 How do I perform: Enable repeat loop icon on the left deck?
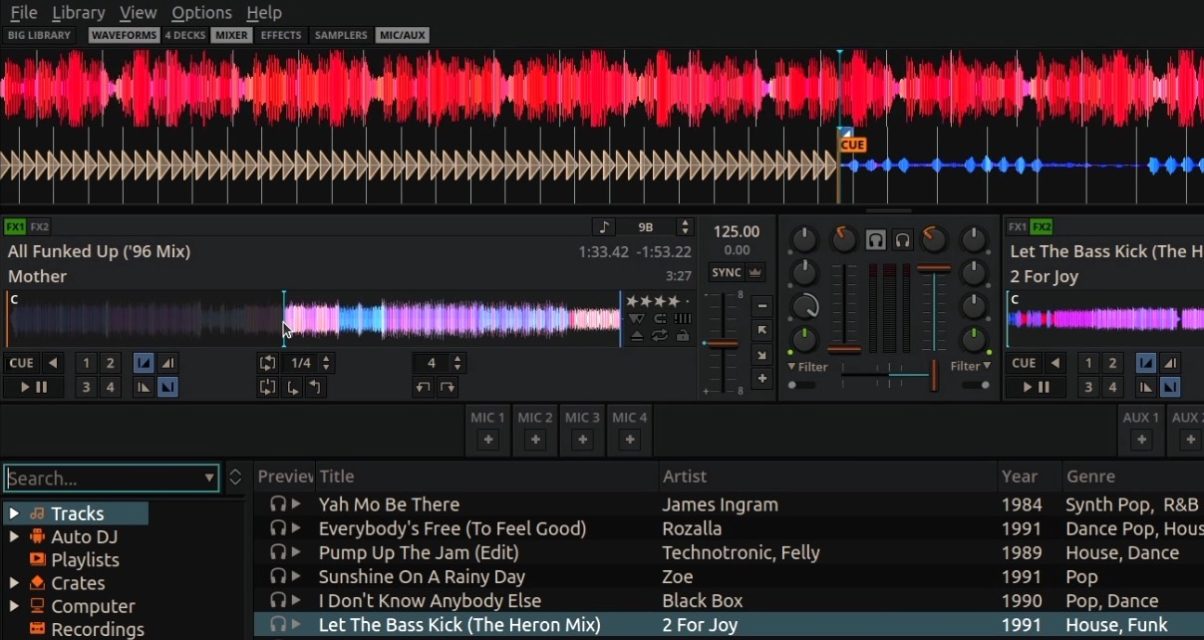pyautogui.click(x=659, y=335)
